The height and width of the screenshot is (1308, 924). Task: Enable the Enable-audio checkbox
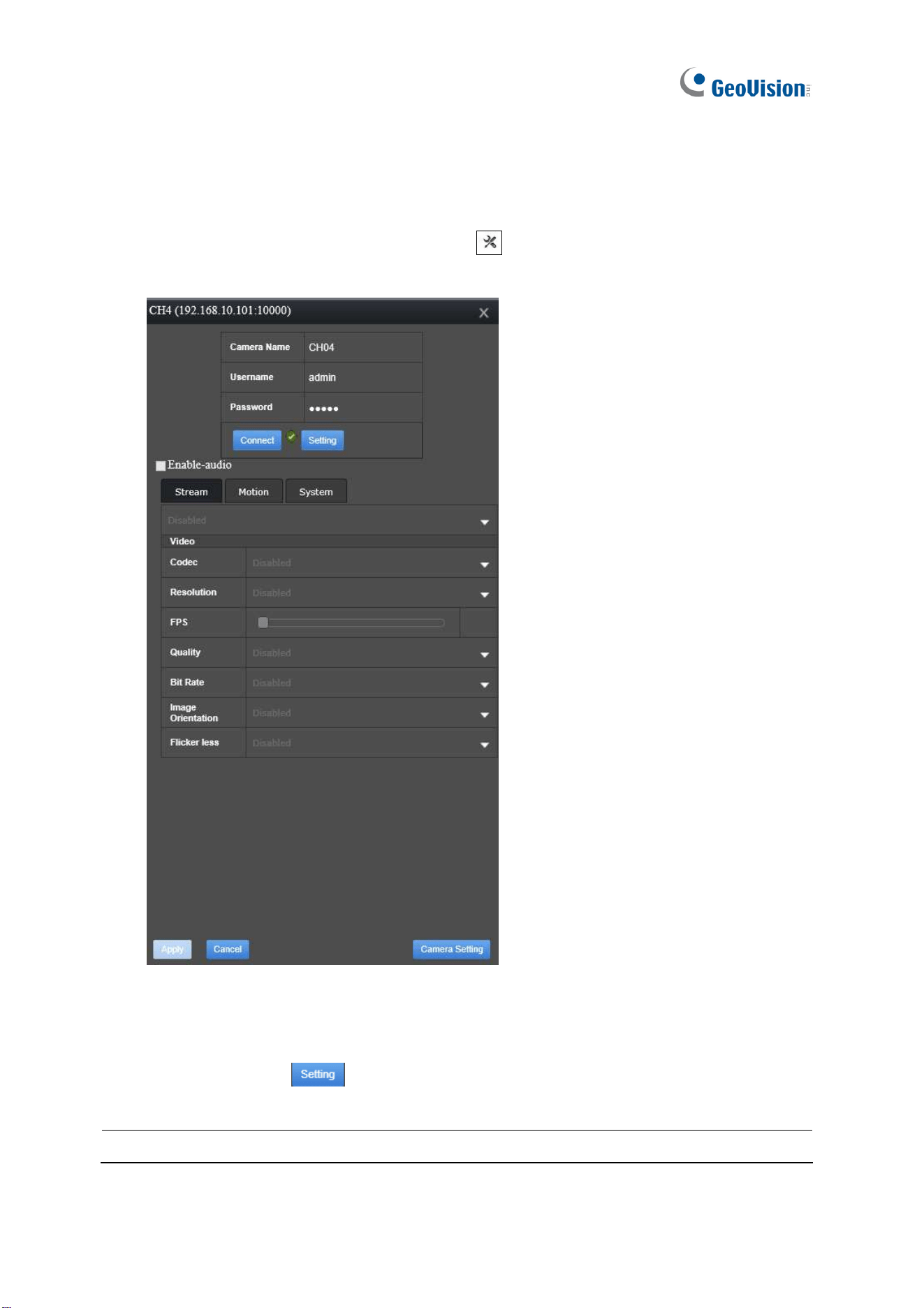point(161,466)
